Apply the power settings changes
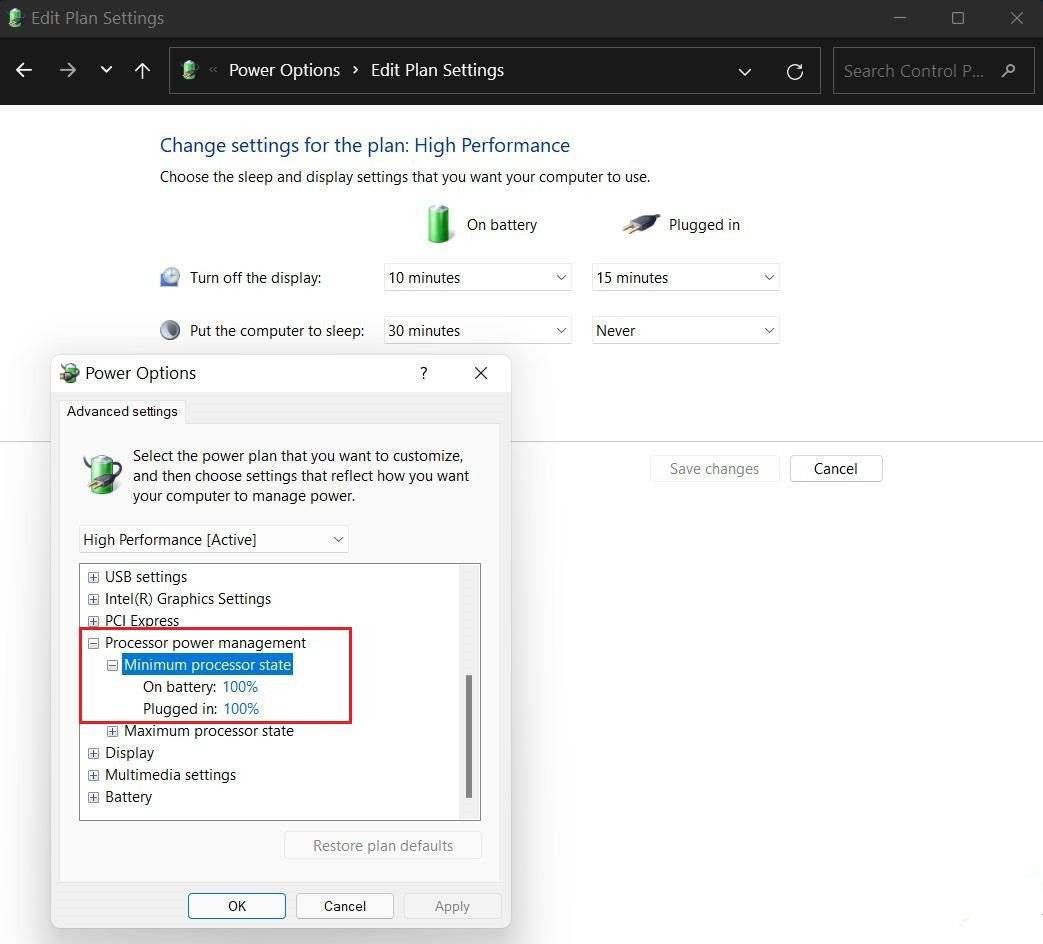Image resolution: width=1043 pixels, height=944 pixels. pos(452,906)
